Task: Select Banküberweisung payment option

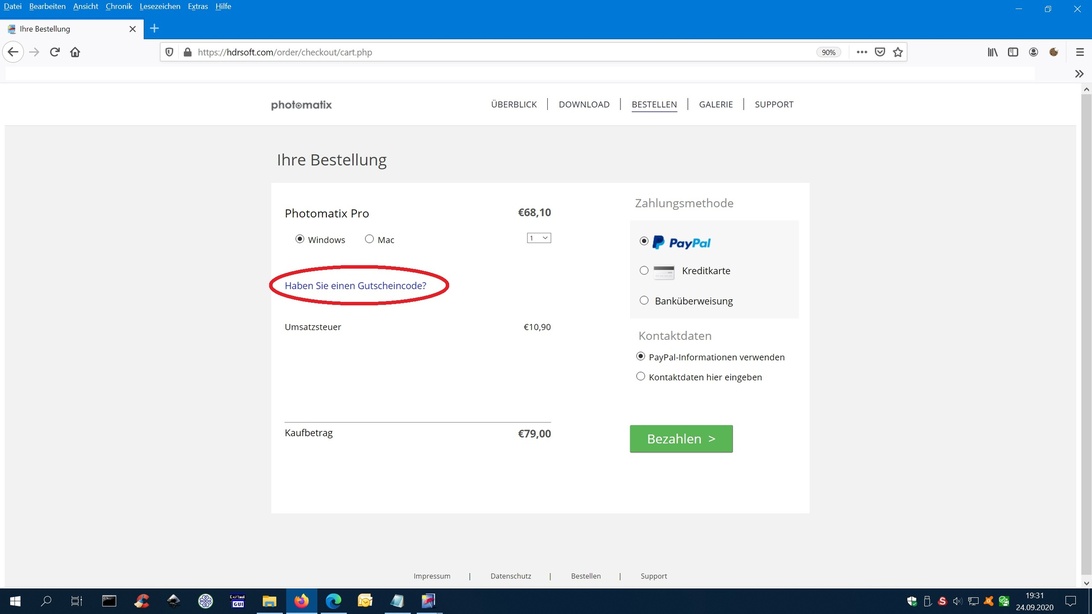Action: (x=644, y=301)
